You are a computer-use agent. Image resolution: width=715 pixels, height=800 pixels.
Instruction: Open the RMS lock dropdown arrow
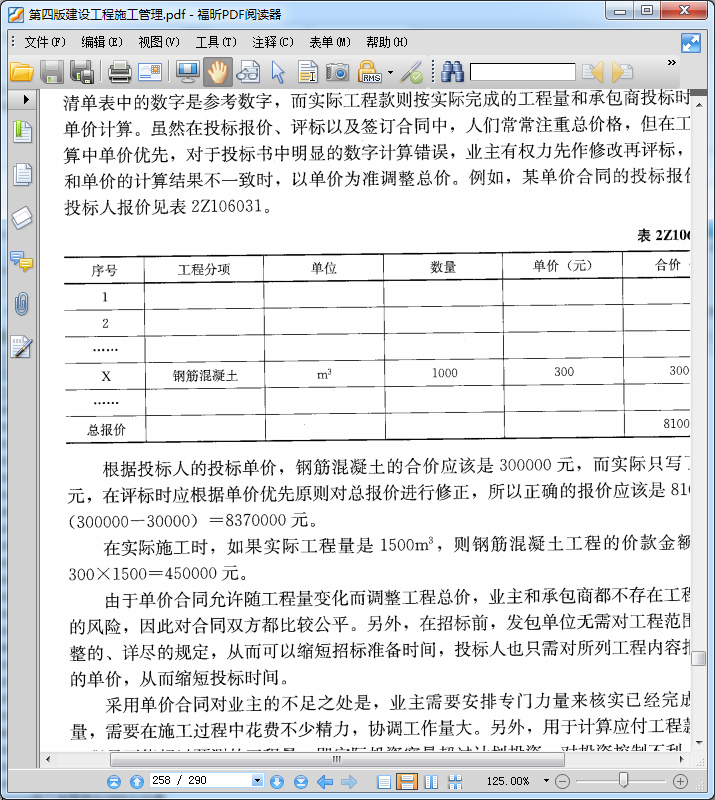pyautogui.click(x=390, y=72)
